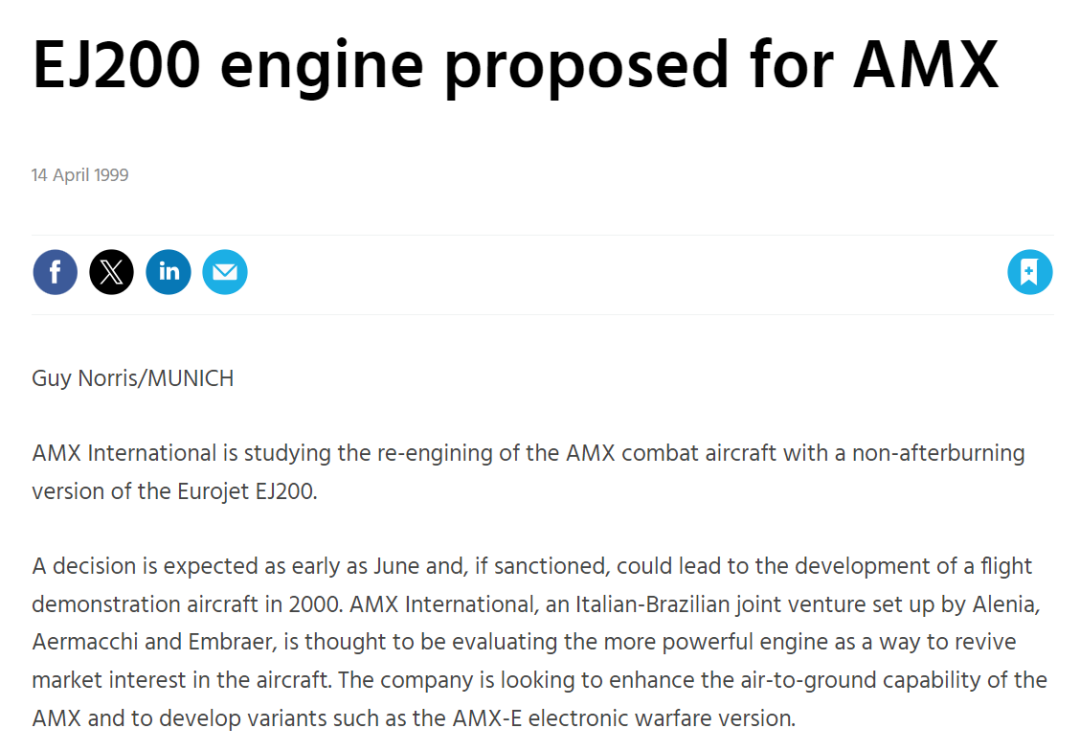The height and width of the screenshot is (751, 1080).
Task: Click 'flight' before 'demonstration aircraft'
Action: point(1006,566)
